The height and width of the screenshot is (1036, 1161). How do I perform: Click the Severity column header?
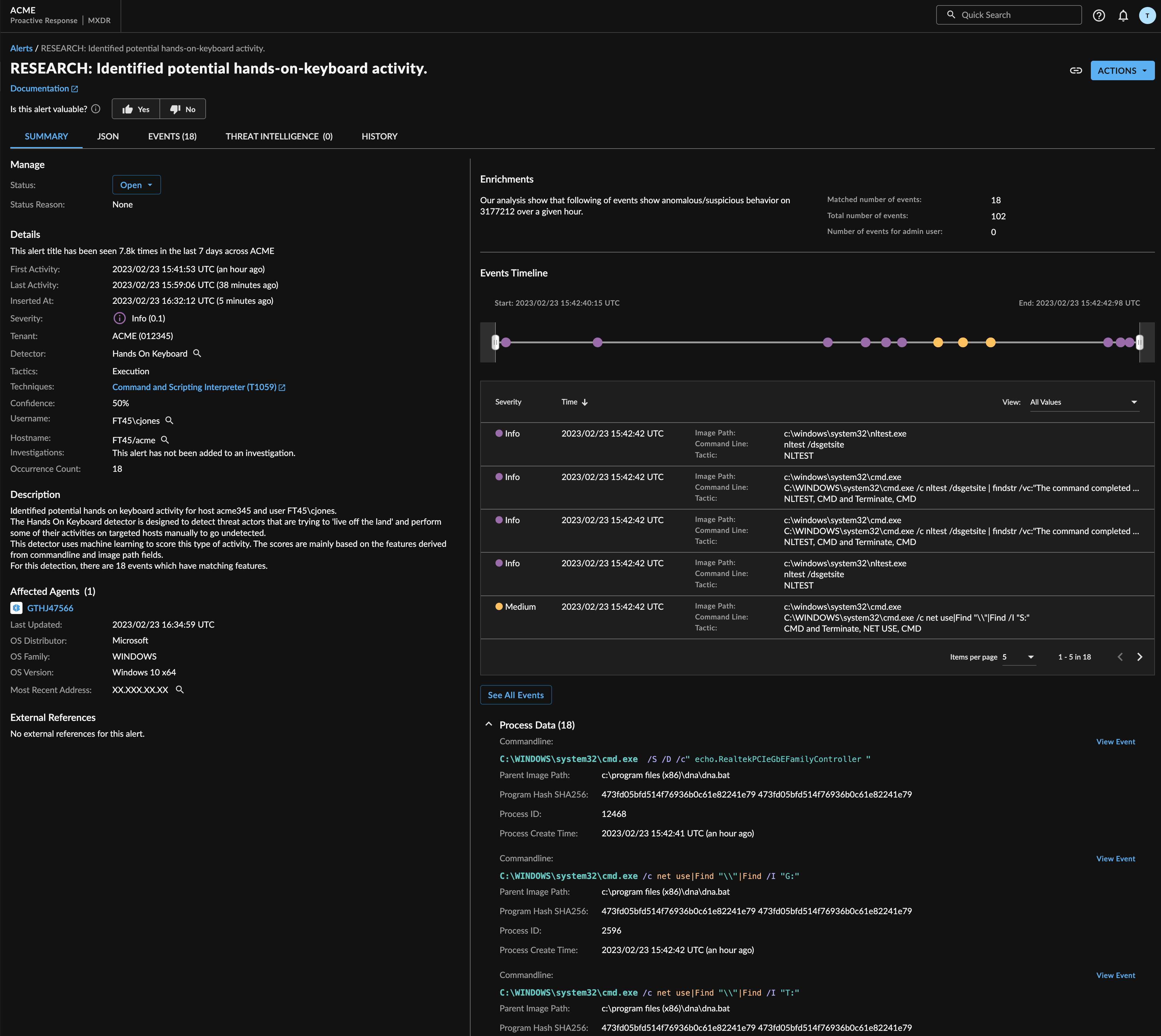(x=508, y=402)
